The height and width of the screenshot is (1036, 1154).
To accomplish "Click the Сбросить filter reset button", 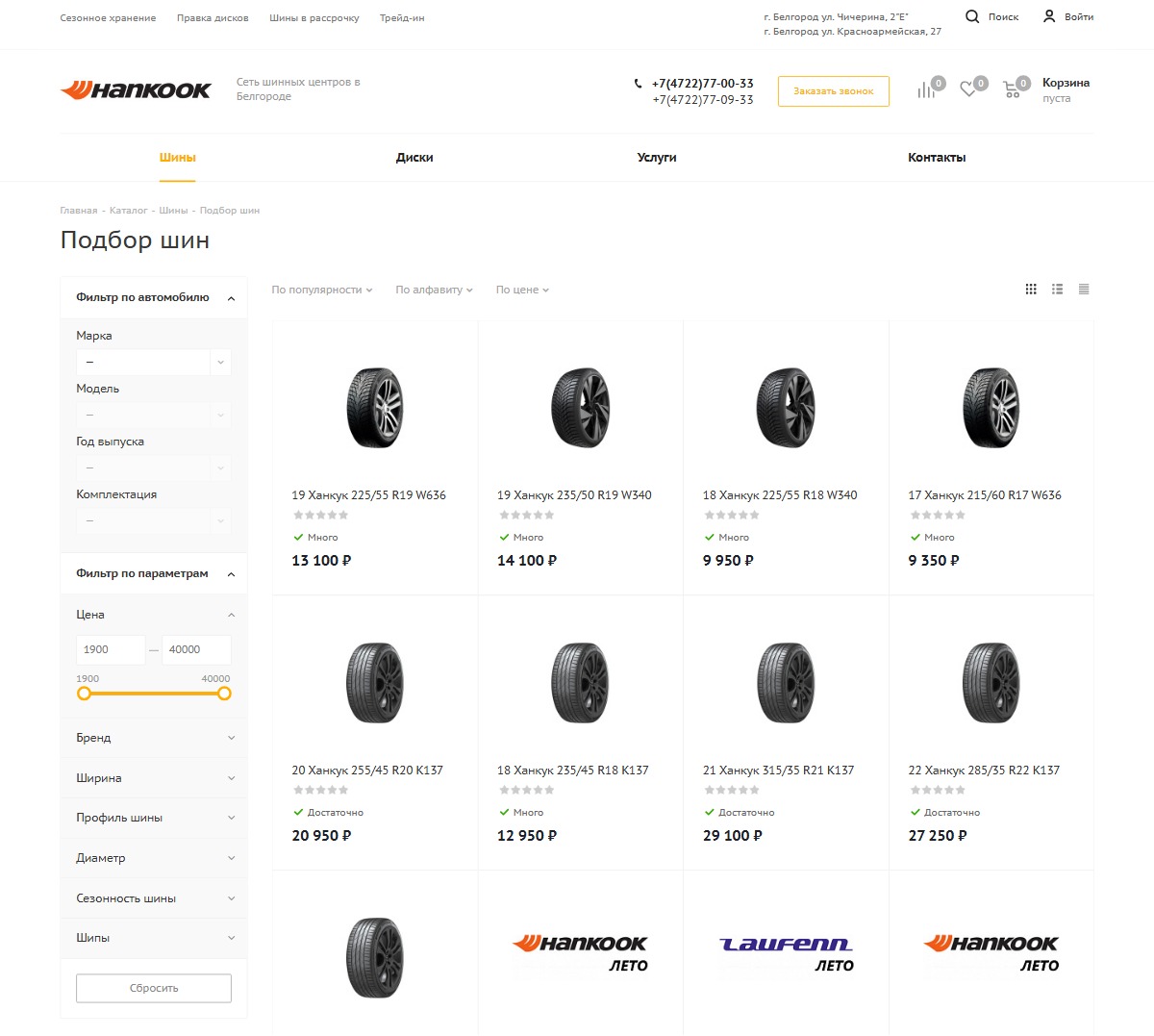I will pyautogui.click(x=154, y=988).
